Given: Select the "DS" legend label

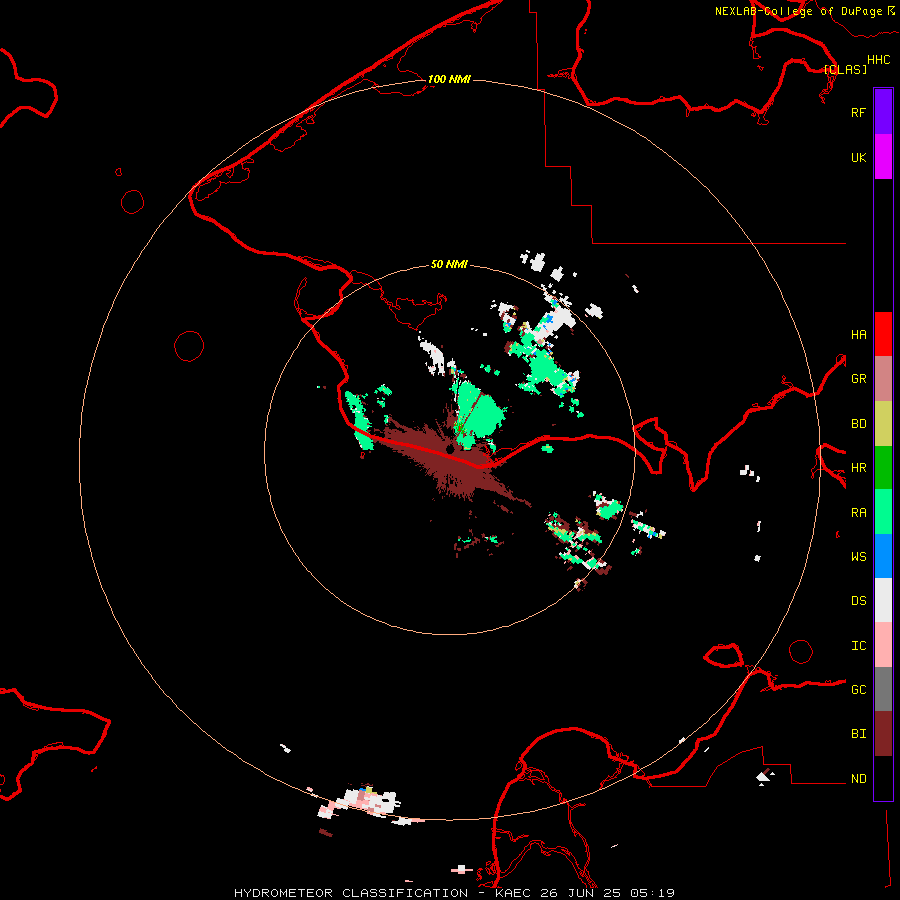Looking at the screenshot, I should point(858,601).
